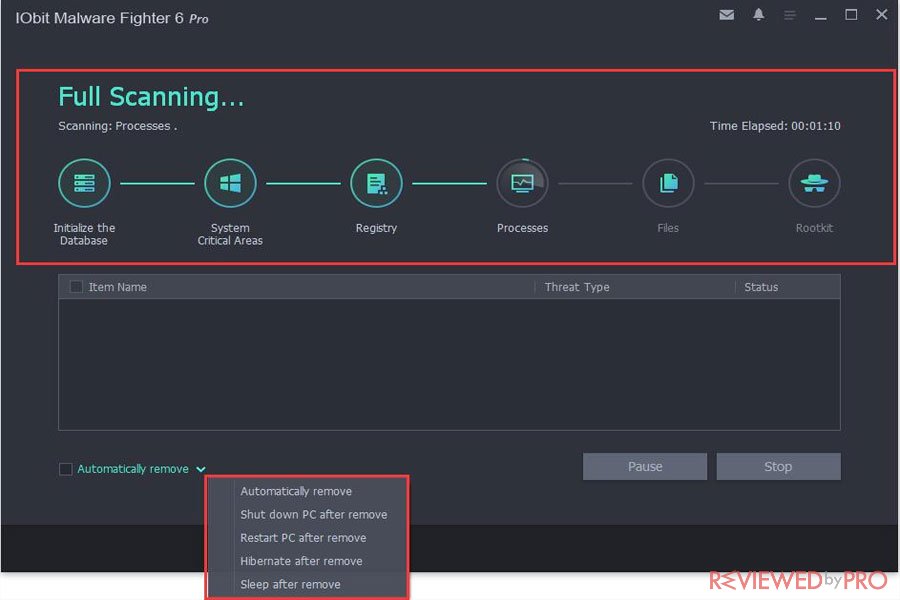Minimize the IObit Malware Fighter window
900x600 pixels.
(821, 16)
